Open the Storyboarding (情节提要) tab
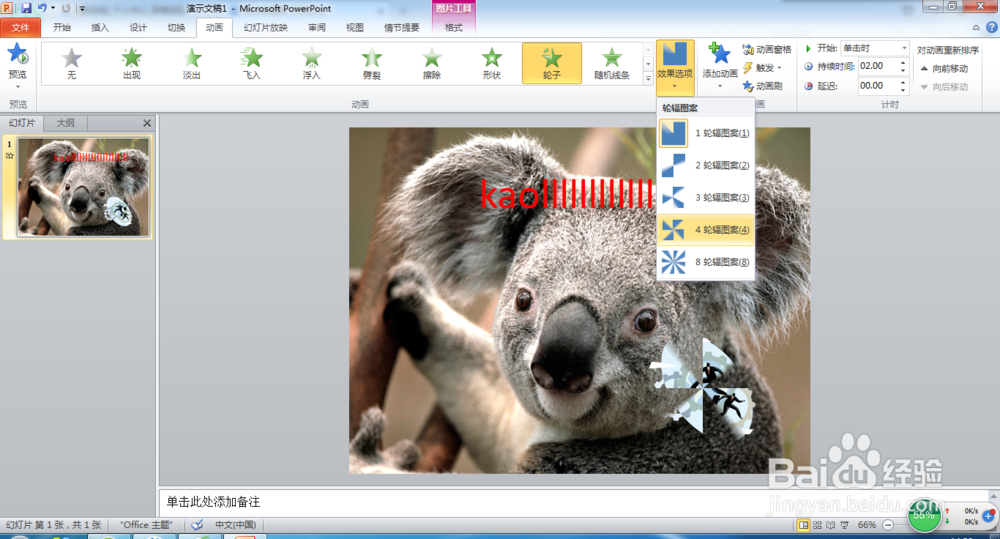Screen dimensions: 1000x539 point(402,27)
